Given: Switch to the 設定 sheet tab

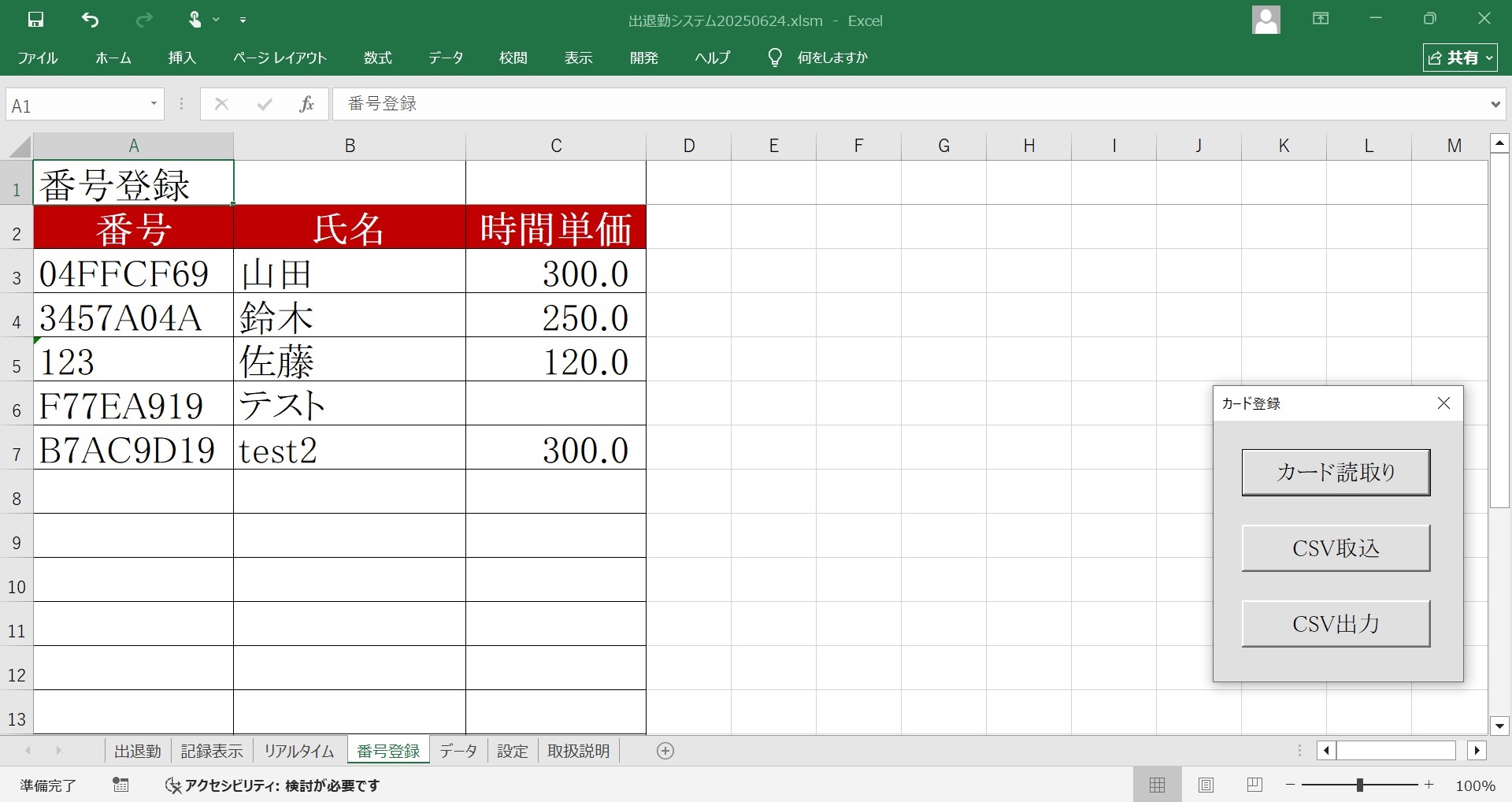Looking at the screenshot, I should (513, 751).
